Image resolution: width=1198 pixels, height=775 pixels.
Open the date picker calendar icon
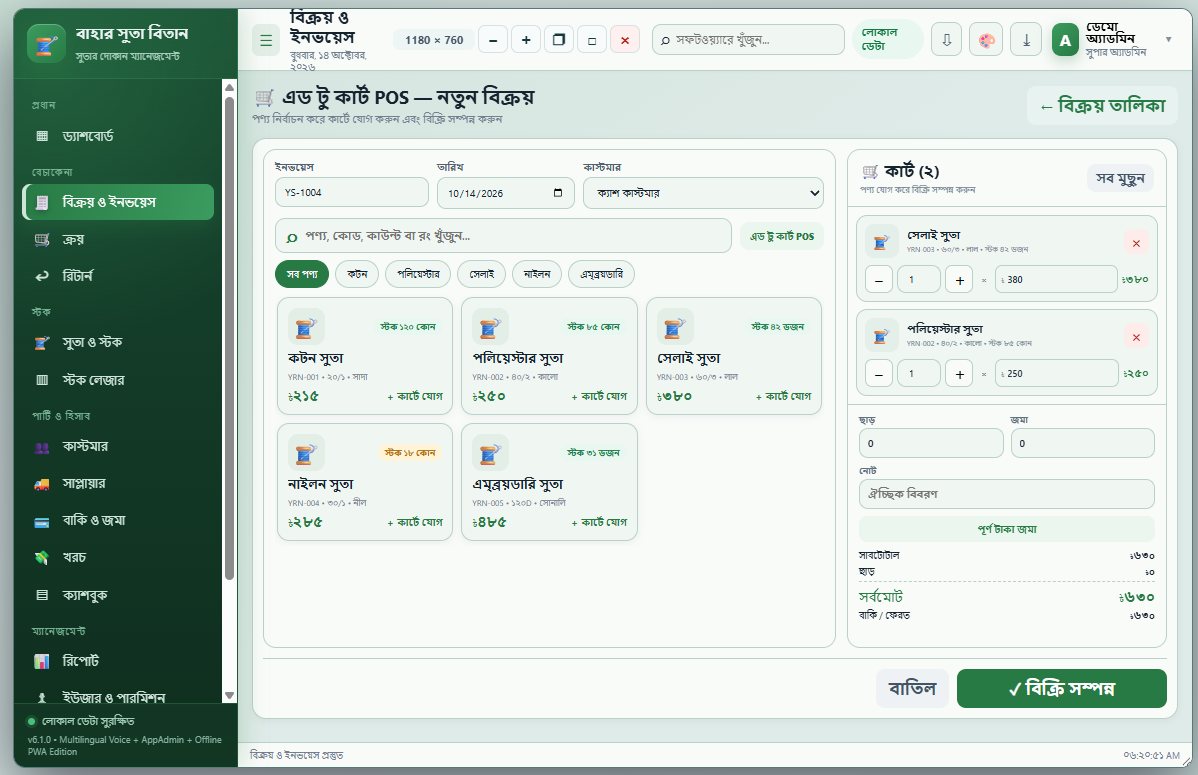click(x=558, y=193)
